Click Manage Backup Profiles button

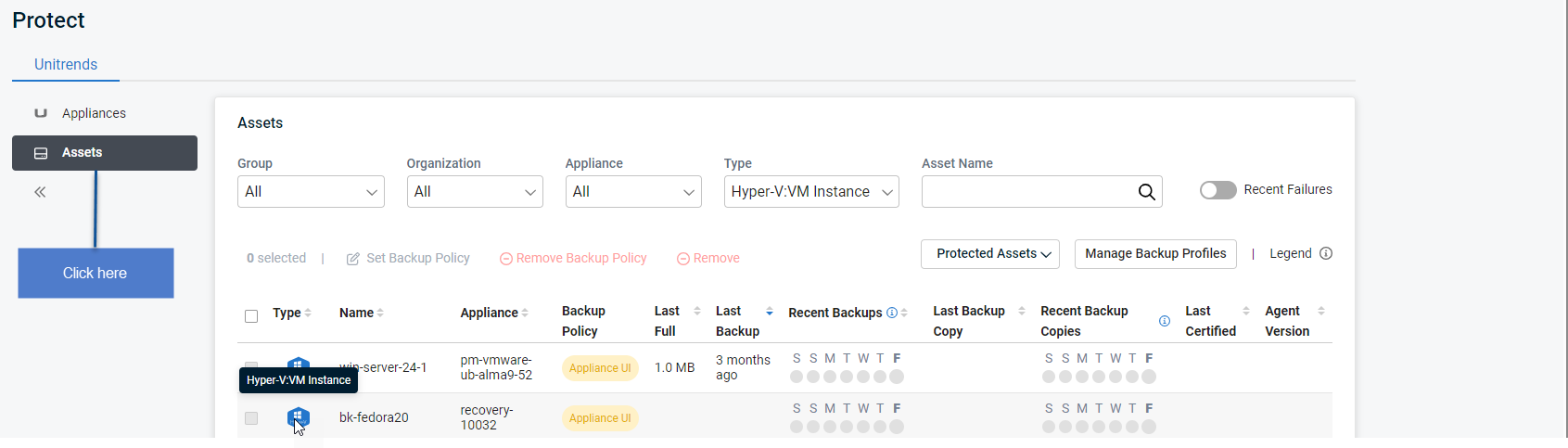click(1155, 254)
